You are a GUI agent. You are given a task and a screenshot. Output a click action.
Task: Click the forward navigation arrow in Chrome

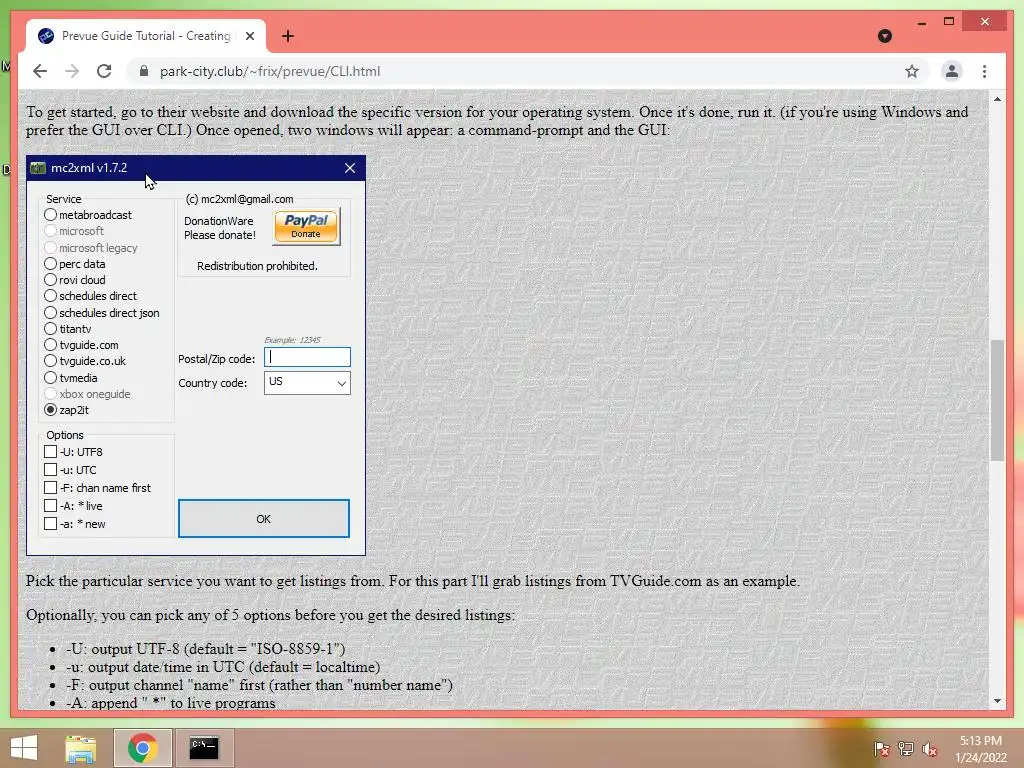click(x=72, y=71)
